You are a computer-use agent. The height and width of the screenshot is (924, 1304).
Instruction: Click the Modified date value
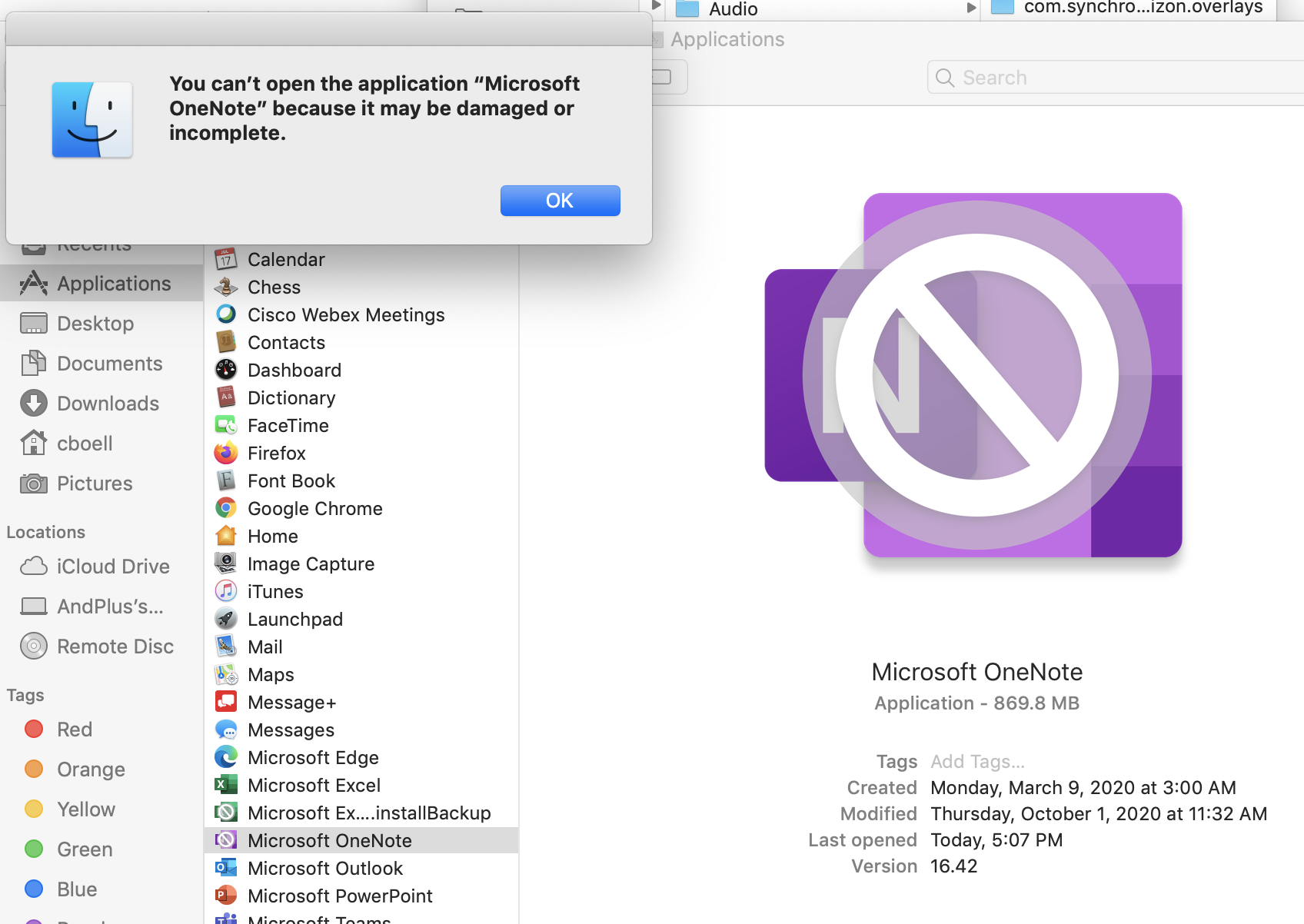click(x=1099, y=814)
